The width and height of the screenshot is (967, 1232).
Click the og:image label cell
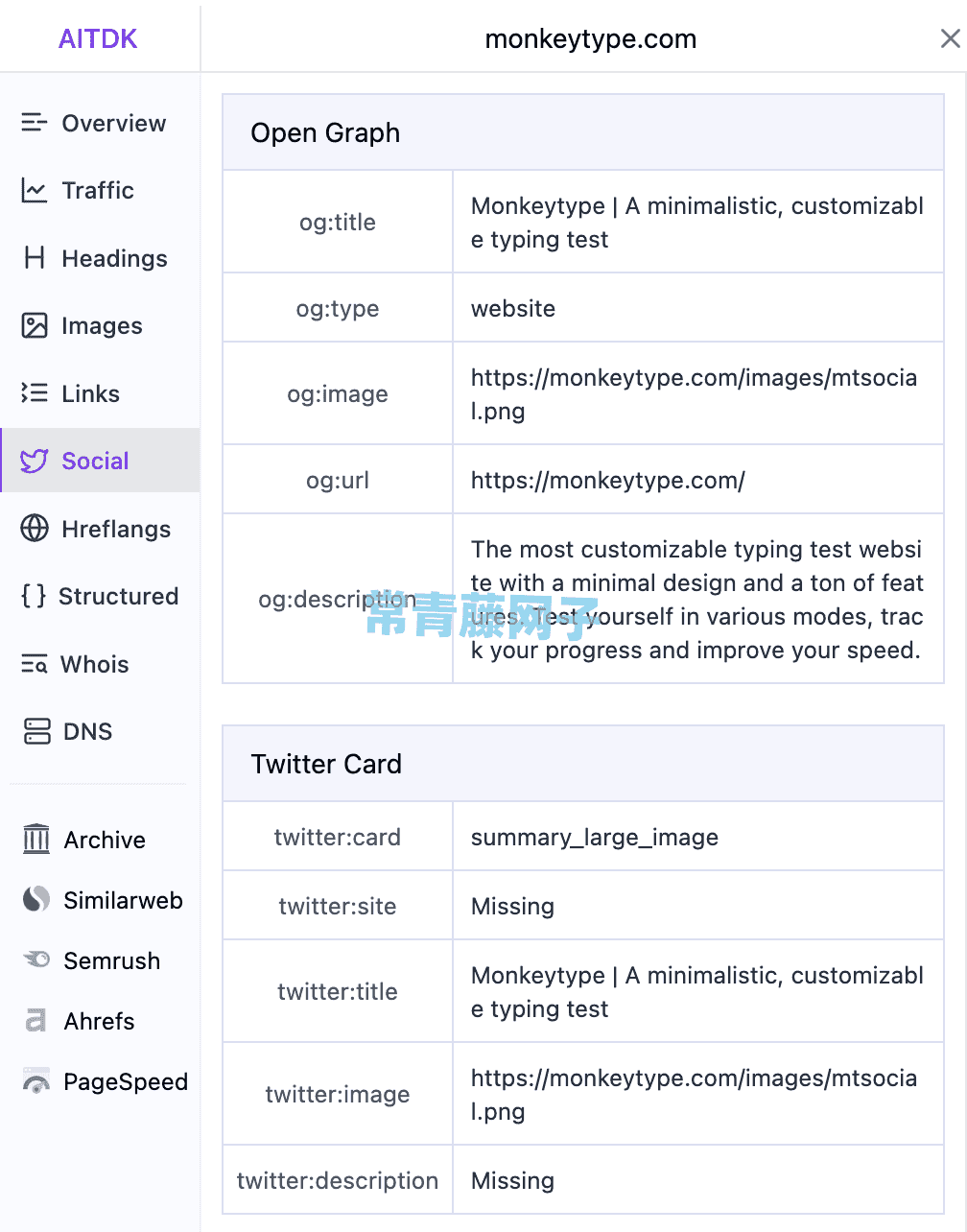(x=338, y=393)
